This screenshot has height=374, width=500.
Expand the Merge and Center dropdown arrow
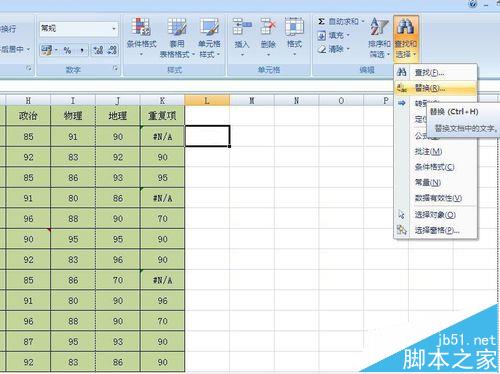(28, 49)
